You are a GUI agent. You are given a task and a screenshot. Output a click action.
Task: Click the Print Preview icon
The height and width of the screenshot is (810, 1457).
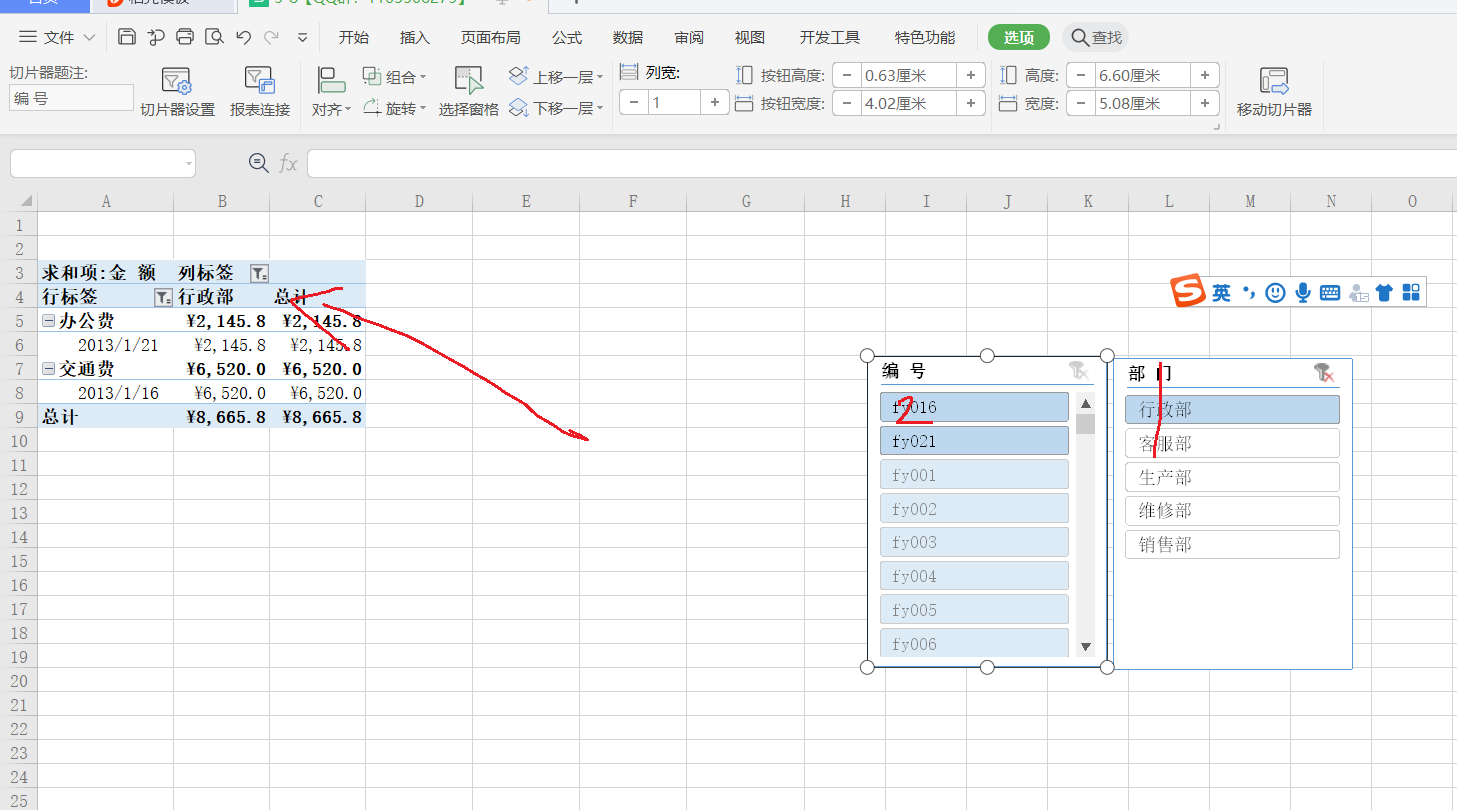pos(214,38)
